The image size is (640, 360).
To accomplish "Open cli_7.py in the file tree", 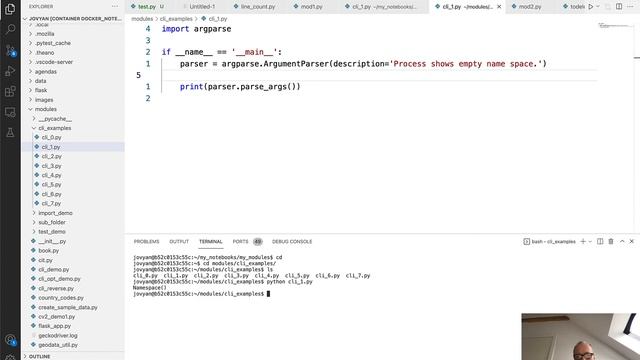I will pos(51,203).
